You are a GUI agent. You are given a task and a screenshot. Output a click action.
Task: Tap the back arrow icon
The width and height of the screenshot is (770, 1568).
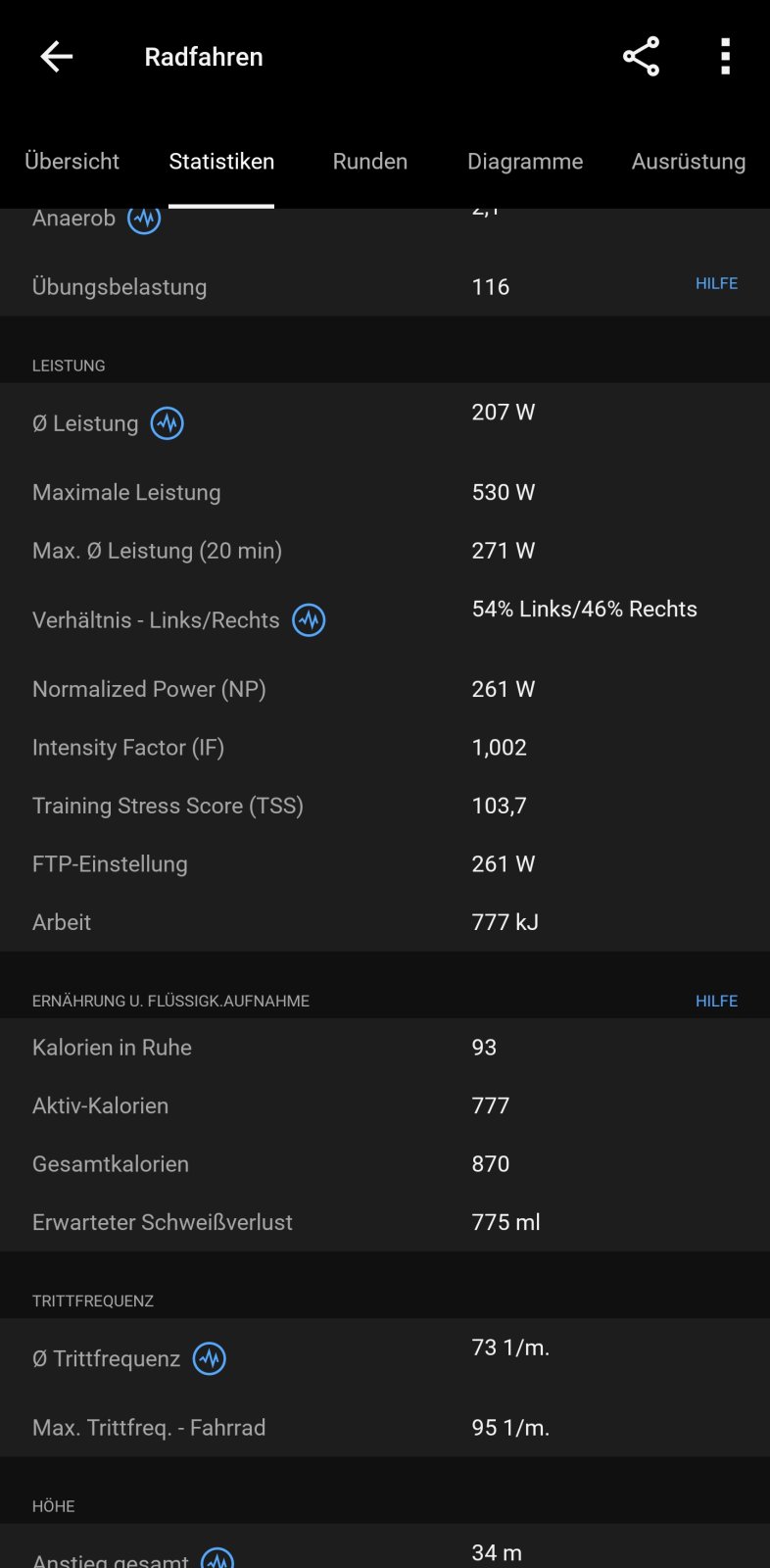(x=57, y=57)
